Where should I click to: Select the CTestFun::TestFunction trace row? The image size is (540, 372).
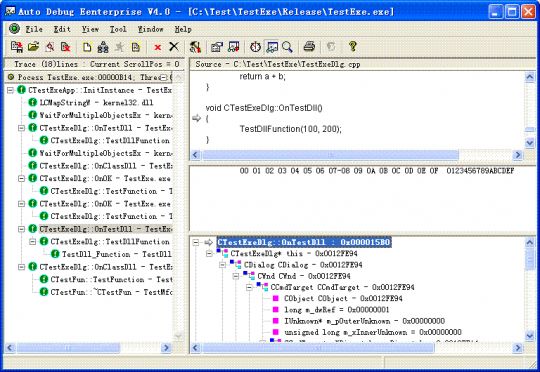pyautogui.click(x=111, y=279)
